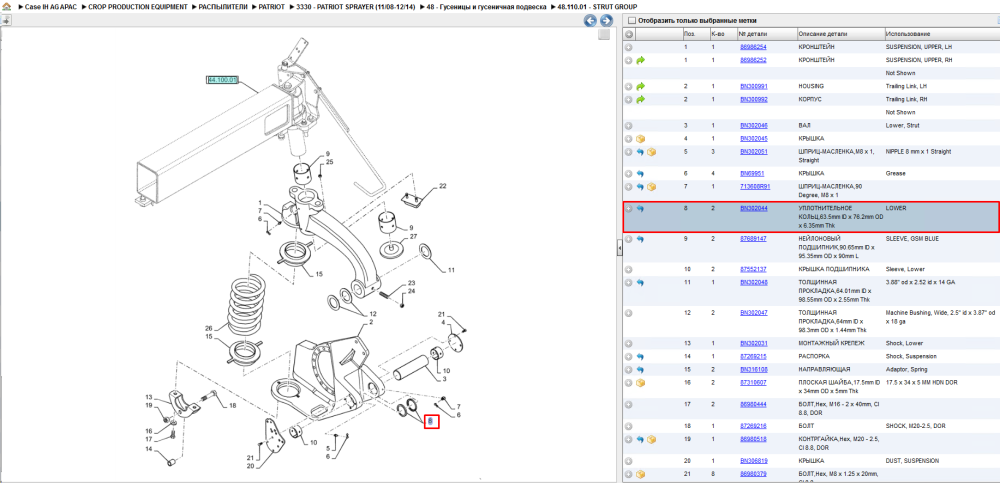Click the 44.100.01 reference label on diagram

pos(223,80)
